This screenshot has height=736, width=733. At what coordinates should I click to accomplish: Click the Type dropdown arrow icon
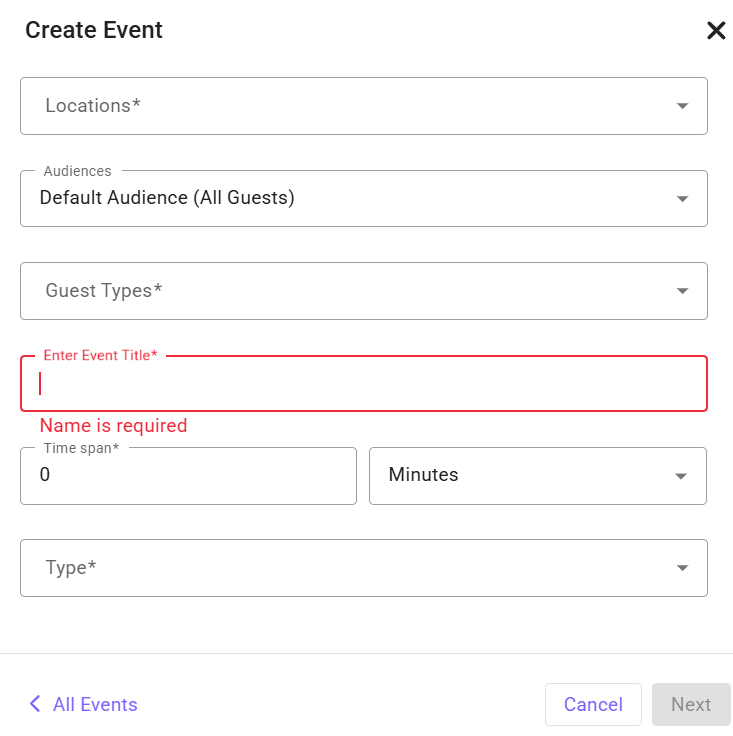(682, 568)
